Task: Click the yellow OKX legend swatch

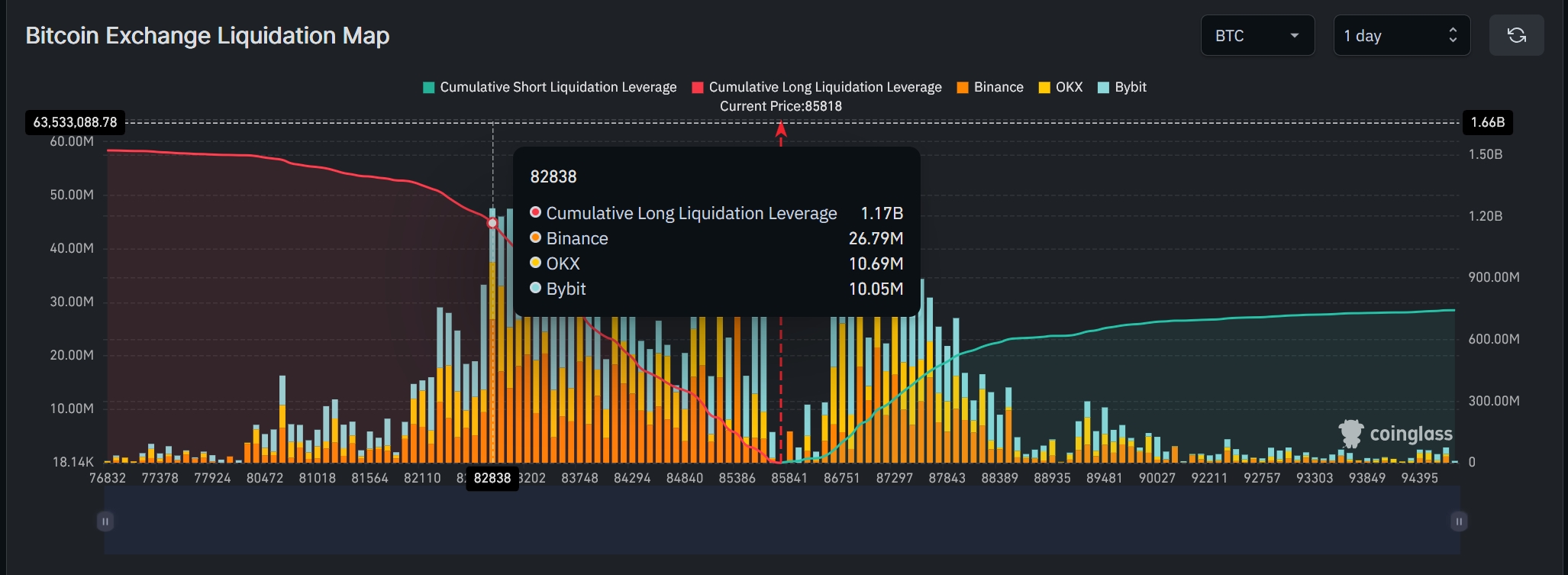Action: coord(1044,87)
